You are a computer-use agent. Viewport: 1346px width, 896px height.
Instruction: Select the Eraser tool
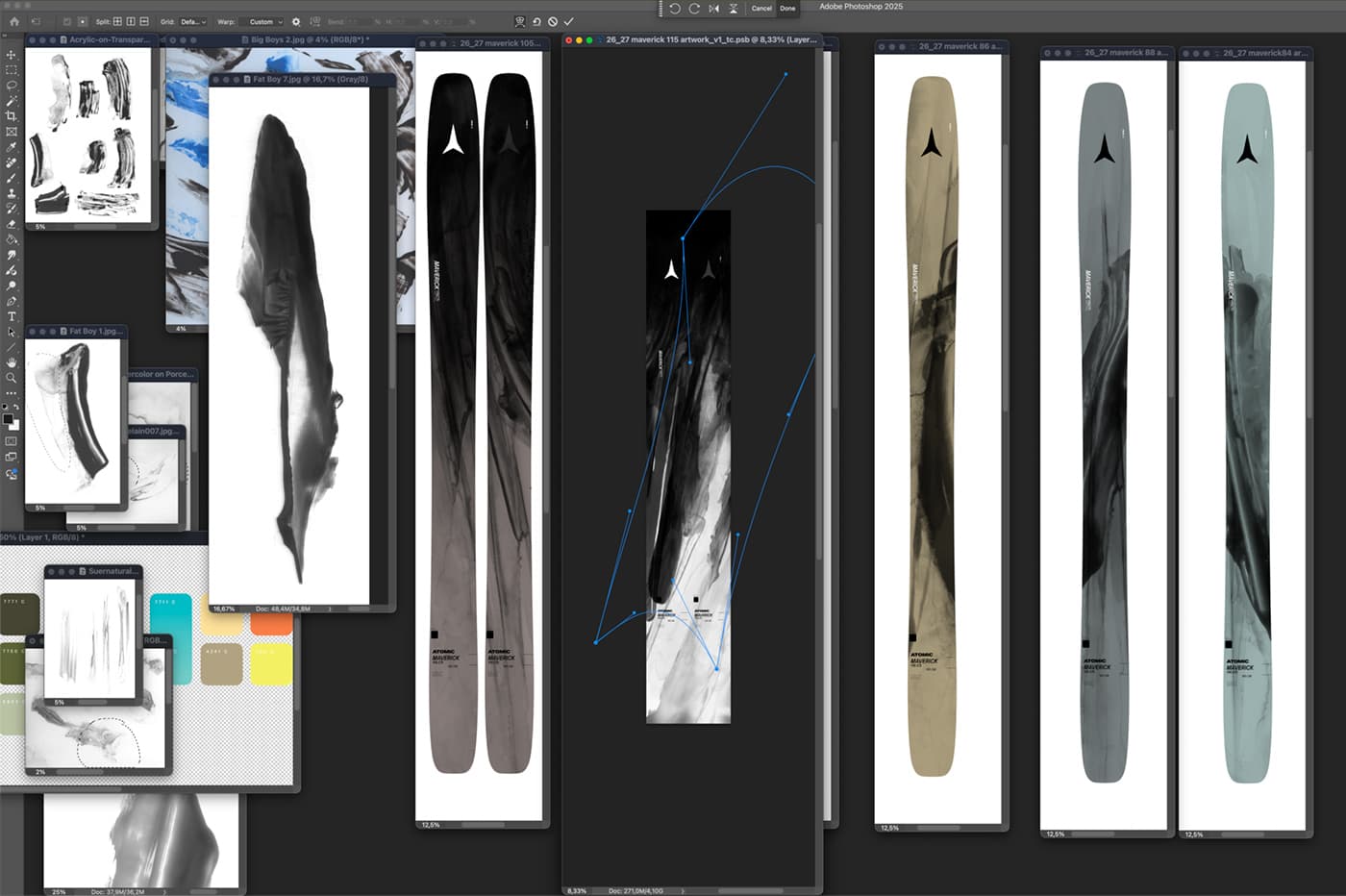pos(12,224)
